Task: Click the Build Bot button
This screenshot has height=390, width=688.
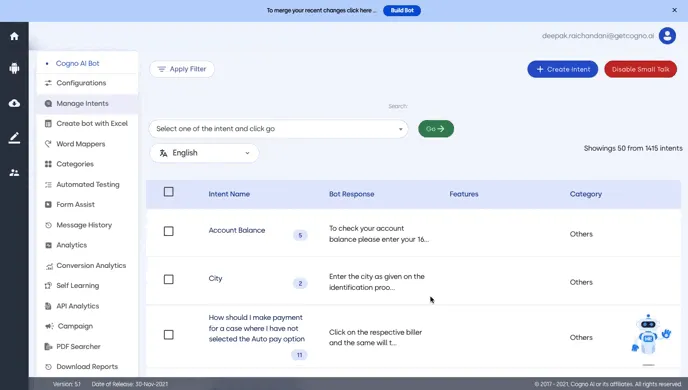Action: [402, 10]
